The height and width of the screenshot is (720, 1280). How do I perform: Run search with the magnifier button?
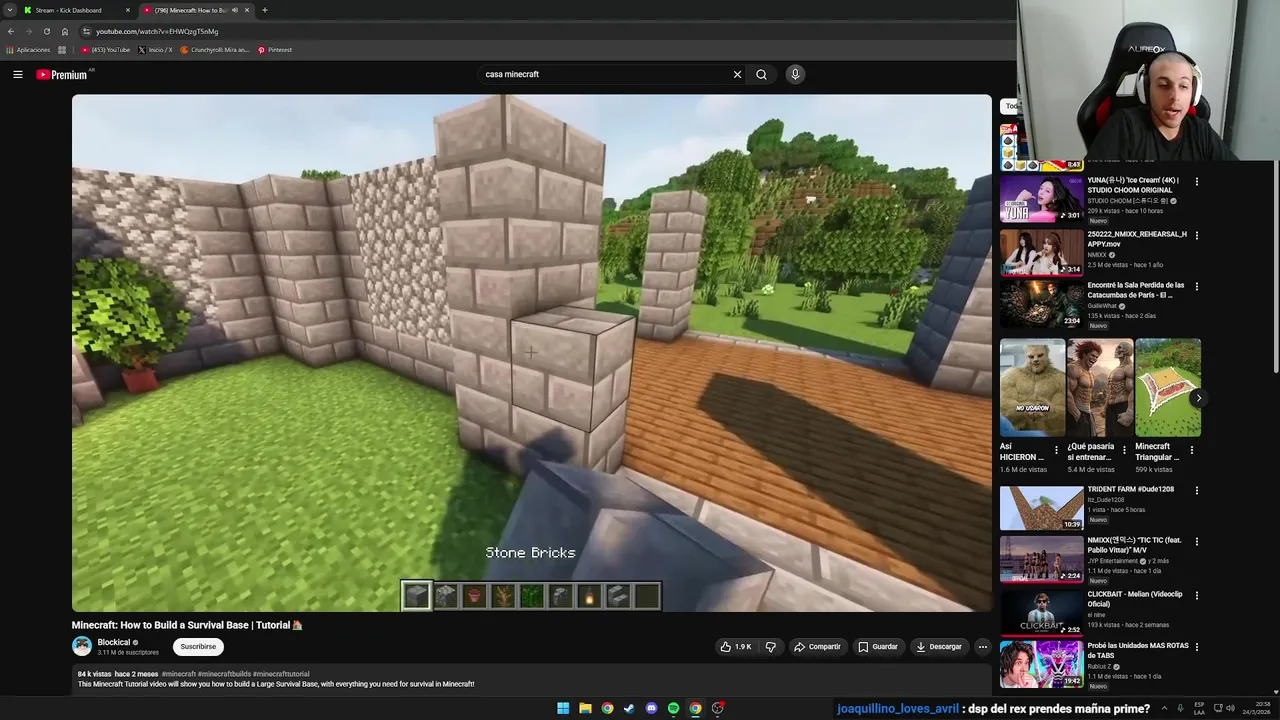pyautogui.click(x=761, y=74)
